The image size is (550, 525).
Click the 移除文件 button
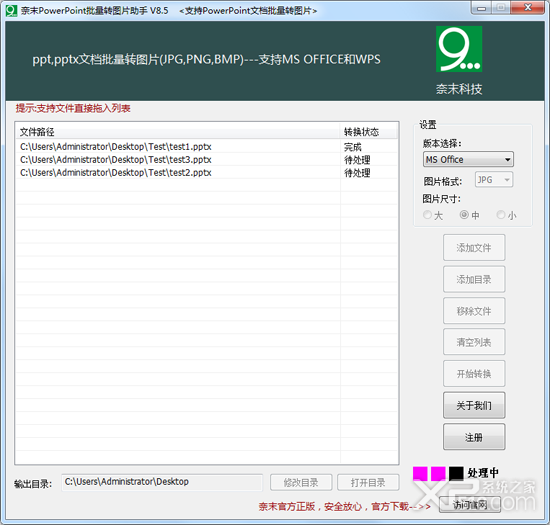[474, 311]
